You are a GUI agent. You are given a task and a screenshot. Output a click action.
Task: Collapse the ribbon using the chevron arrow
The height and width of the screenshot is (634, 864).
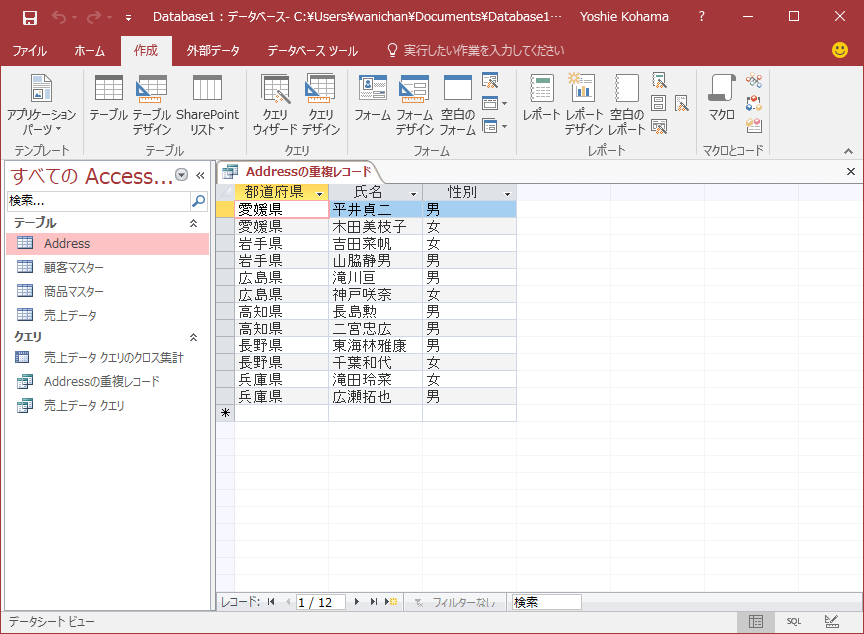click(x=848, y=151)
